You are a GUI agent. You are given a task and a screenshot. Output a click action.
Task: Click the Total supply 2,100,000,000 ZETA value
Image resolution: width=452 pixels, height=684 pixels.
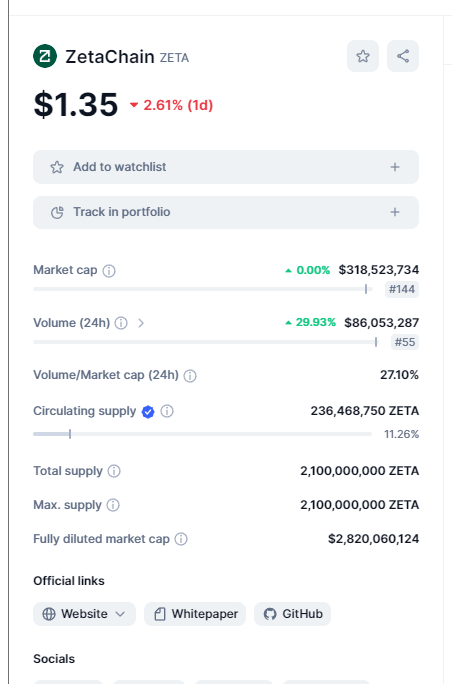pyautogui.click(x=360, y=471)
